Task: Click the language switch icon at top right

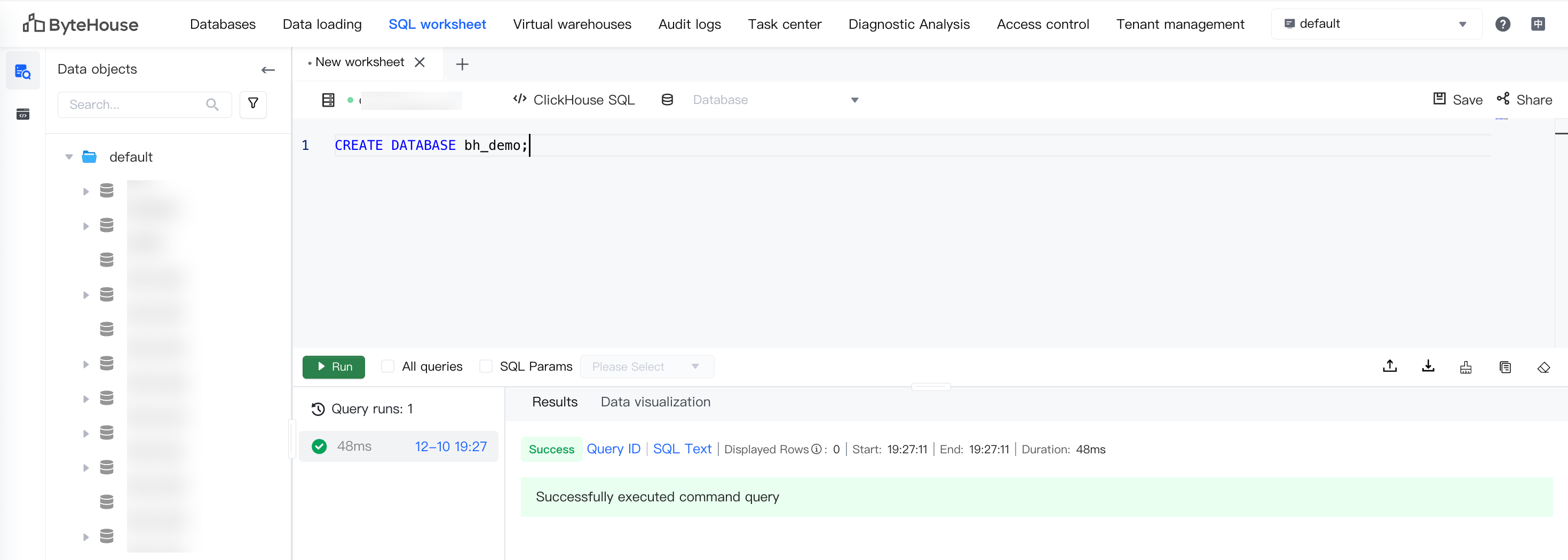Action: pos(1538,25)
